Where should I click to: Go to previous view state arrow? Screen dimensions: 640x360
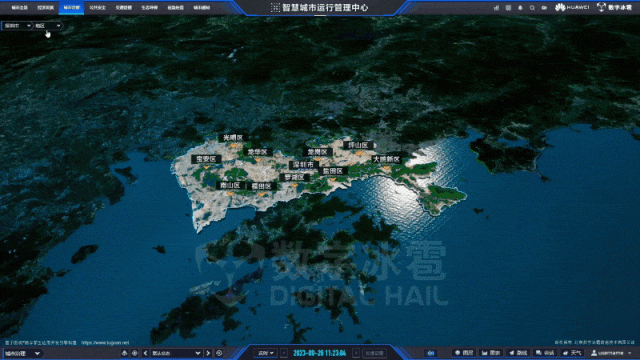click(x=145, y=353)
